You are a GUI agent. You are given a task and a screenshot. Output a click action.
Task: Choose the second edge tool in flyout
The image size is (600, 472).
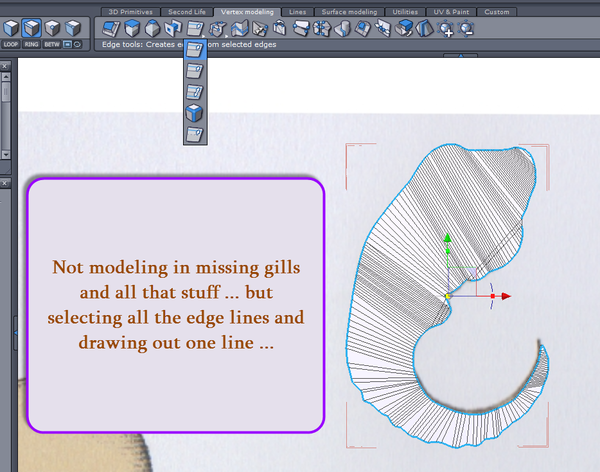[x=195, y=70]
